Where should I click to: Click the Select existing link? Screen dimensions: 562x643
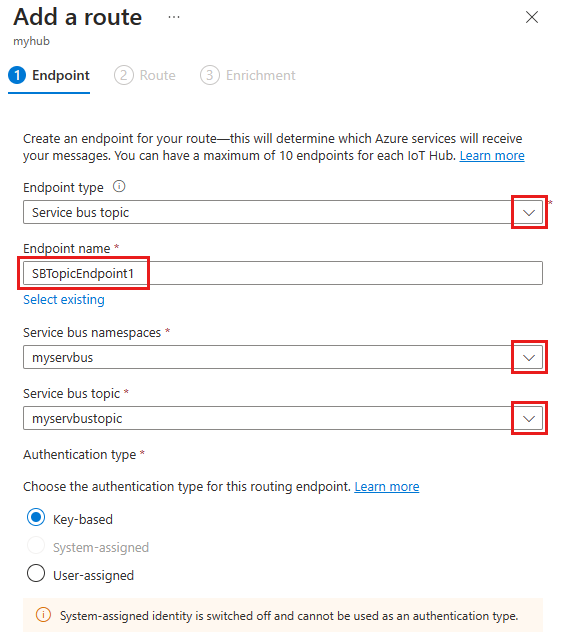click(x=64, y=300)
